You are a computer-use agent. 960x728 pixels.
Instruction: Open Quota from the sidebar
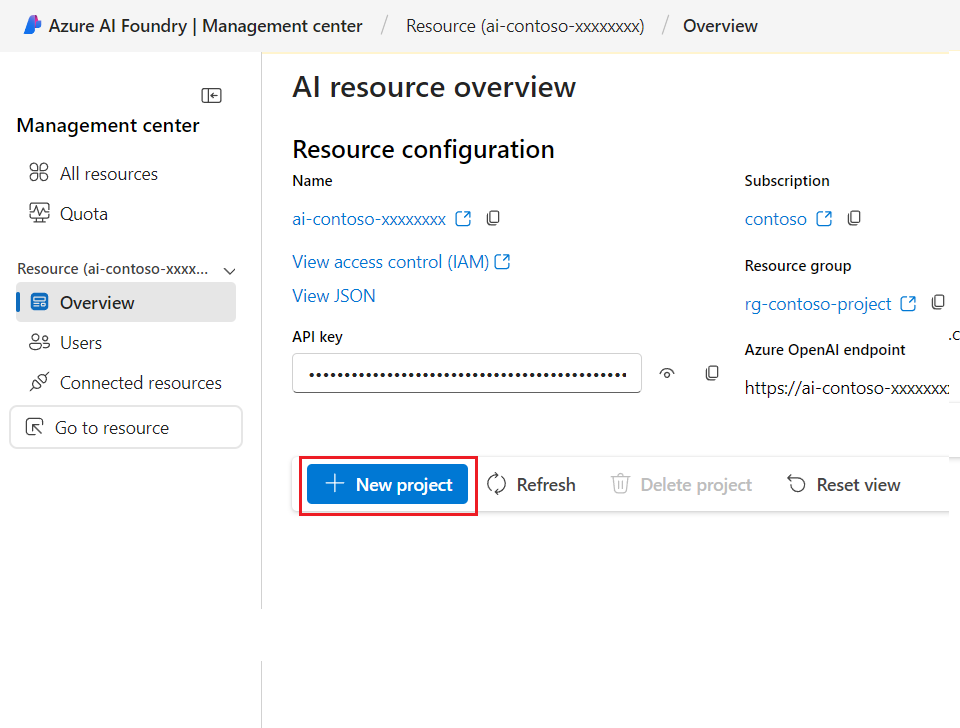click(x=83, y=213)
